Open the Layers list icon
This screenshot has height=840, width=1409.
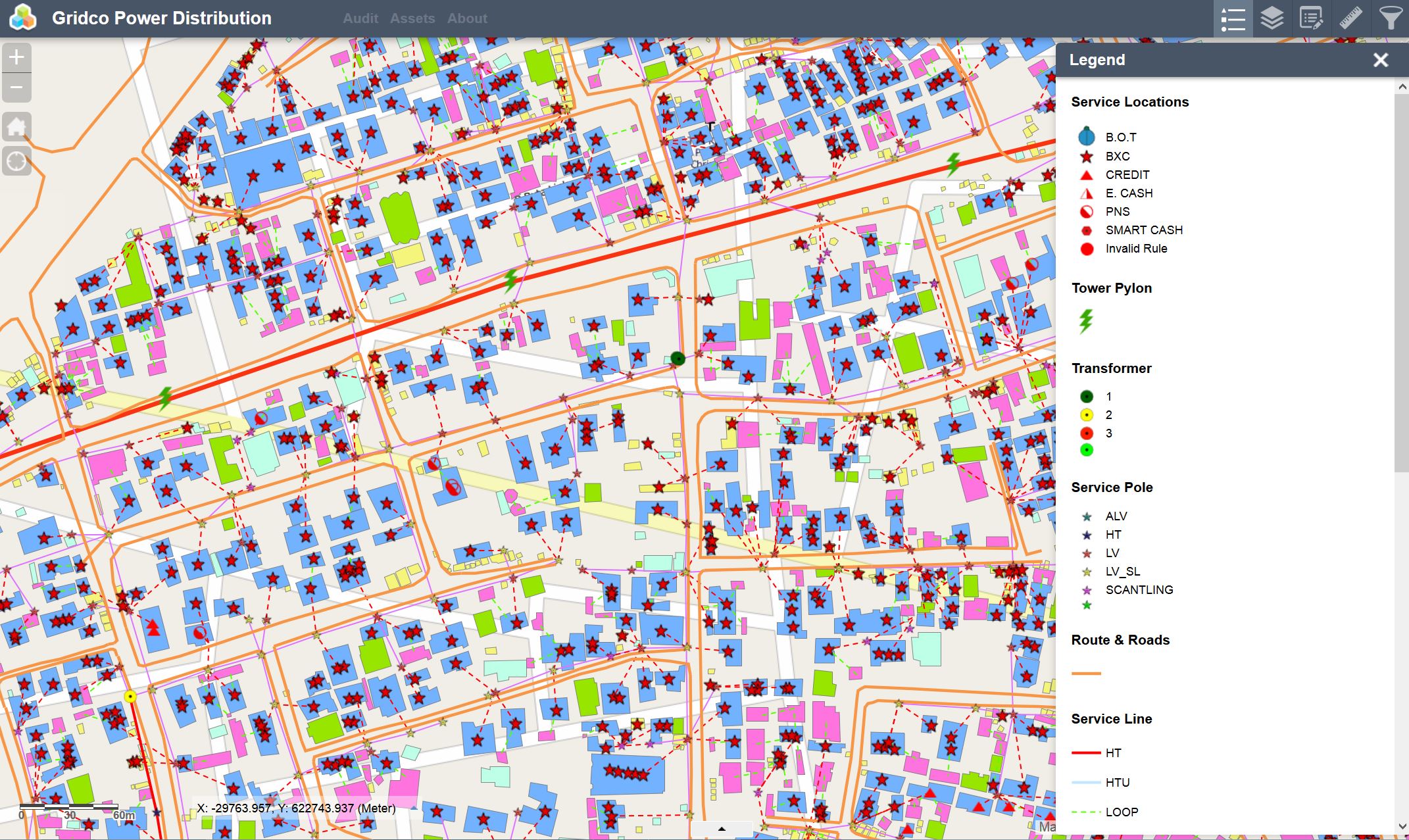click(1272, 18)
